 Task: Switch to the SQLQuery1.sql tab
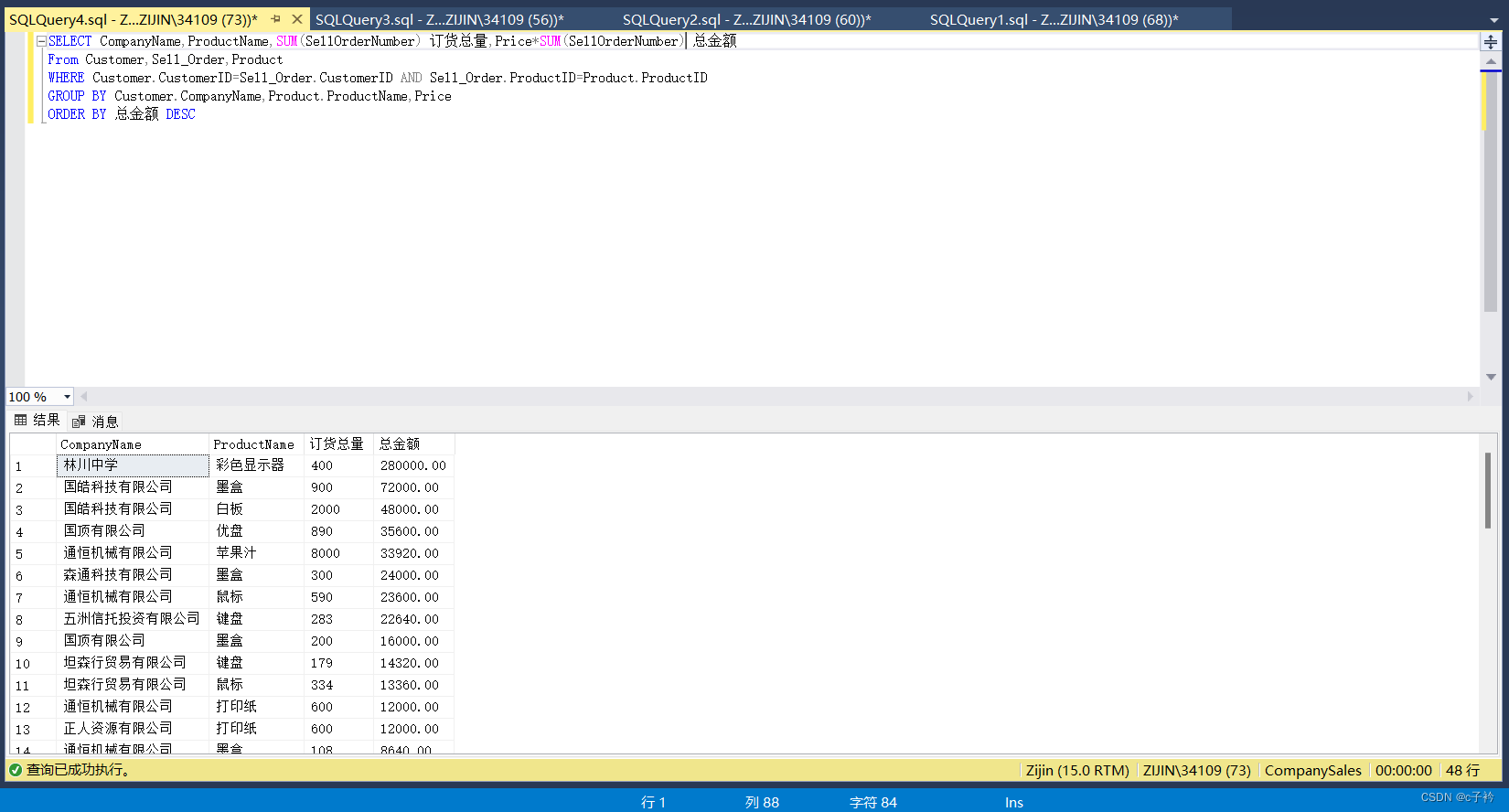pyautogui.click(x=1054, y=19)
